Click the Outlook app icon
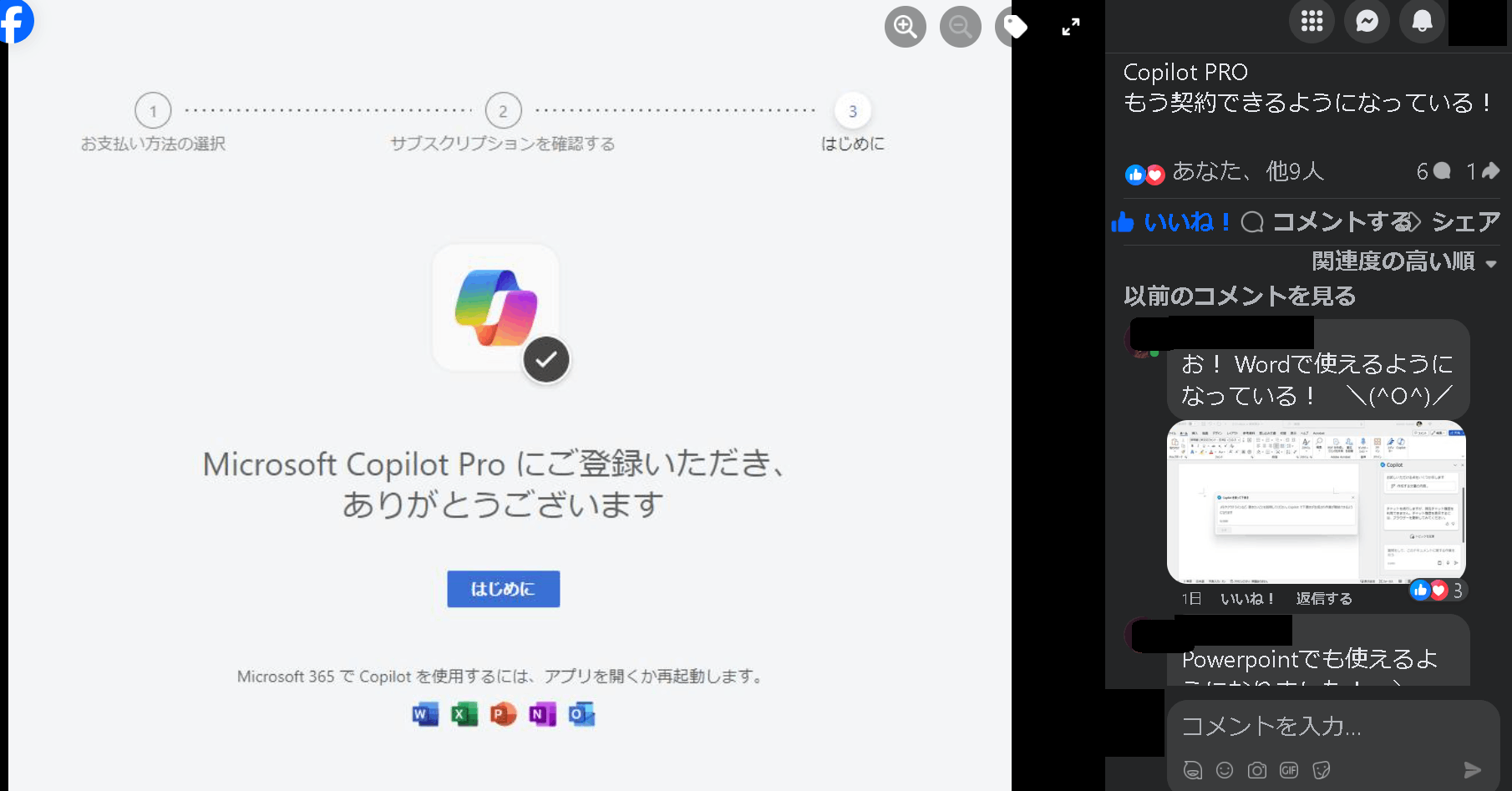 point(581,714)
